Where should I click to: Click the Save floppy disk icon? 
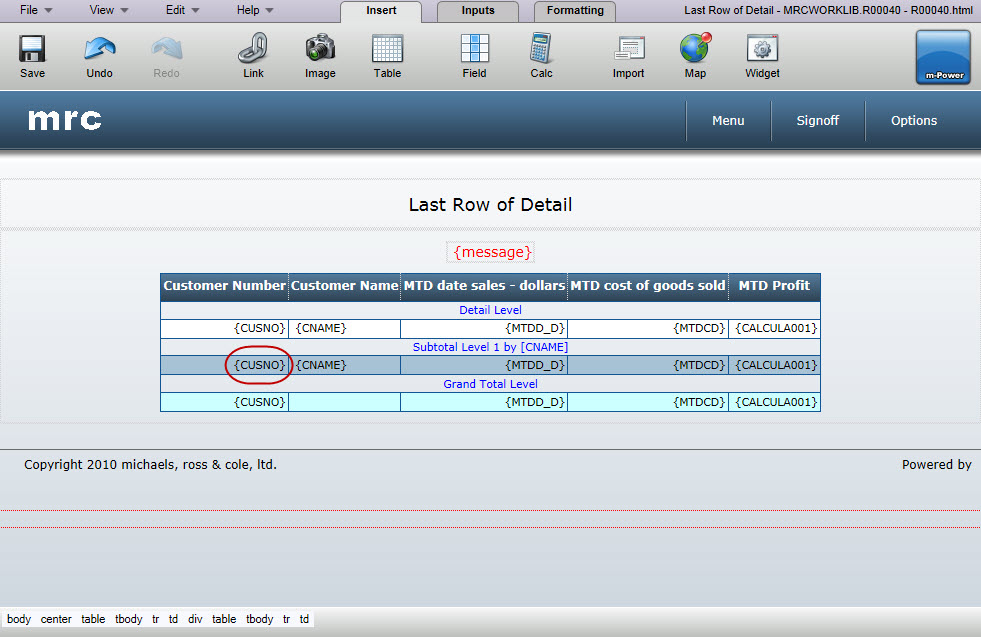tap(32, 49)
